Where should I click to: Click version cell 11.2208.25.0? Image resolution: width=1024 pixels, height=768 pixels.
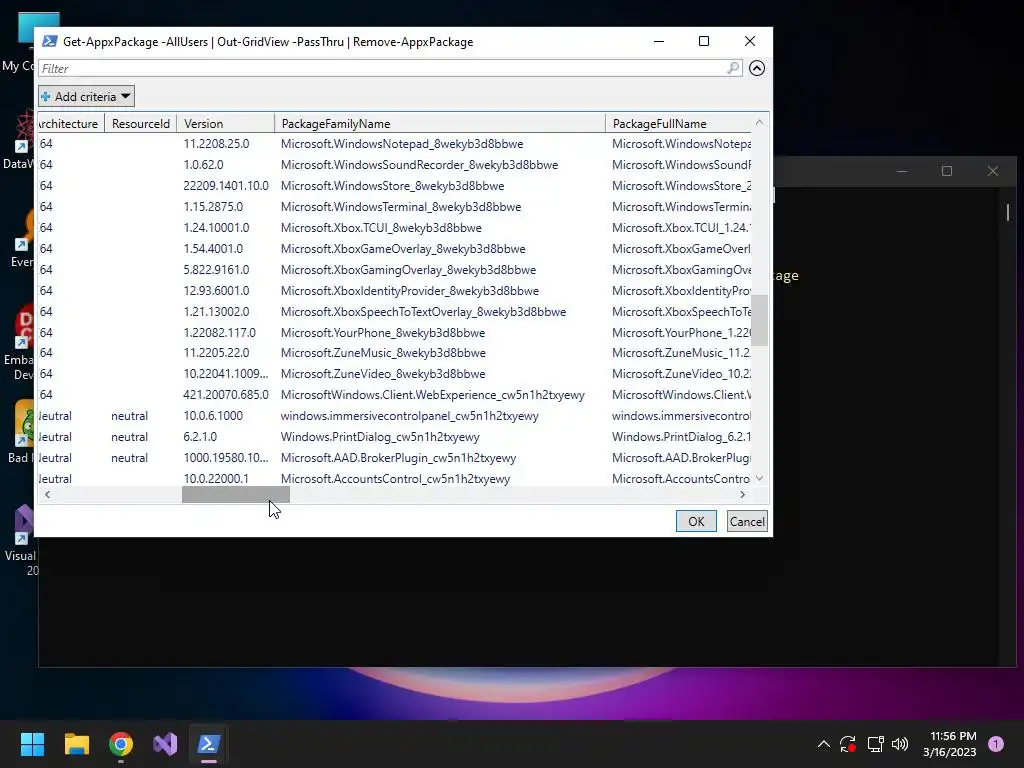pyautogui.click(x=216, y=144)
